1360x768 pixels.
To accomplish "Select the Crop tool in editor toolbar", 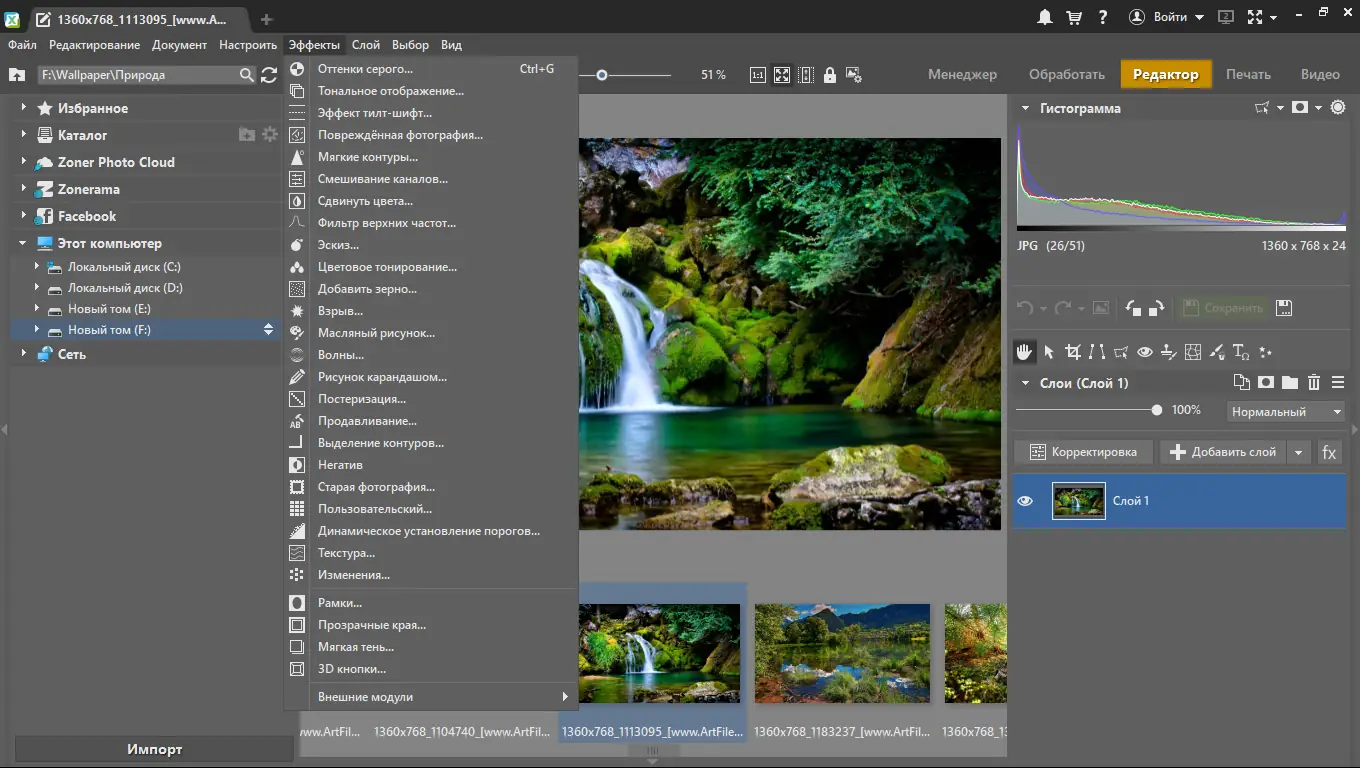I will click(1073, 352).
